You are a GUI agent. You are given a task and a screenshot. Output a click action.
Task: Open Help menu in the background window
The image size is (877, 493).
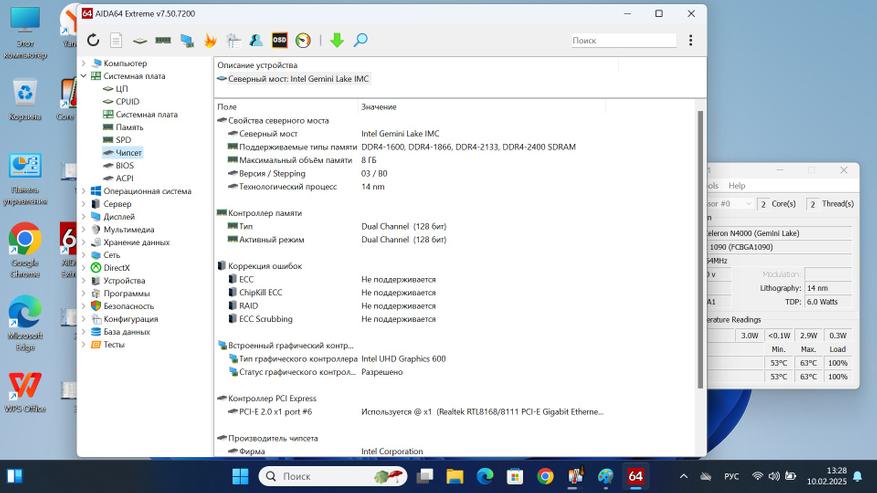(737, 186)
